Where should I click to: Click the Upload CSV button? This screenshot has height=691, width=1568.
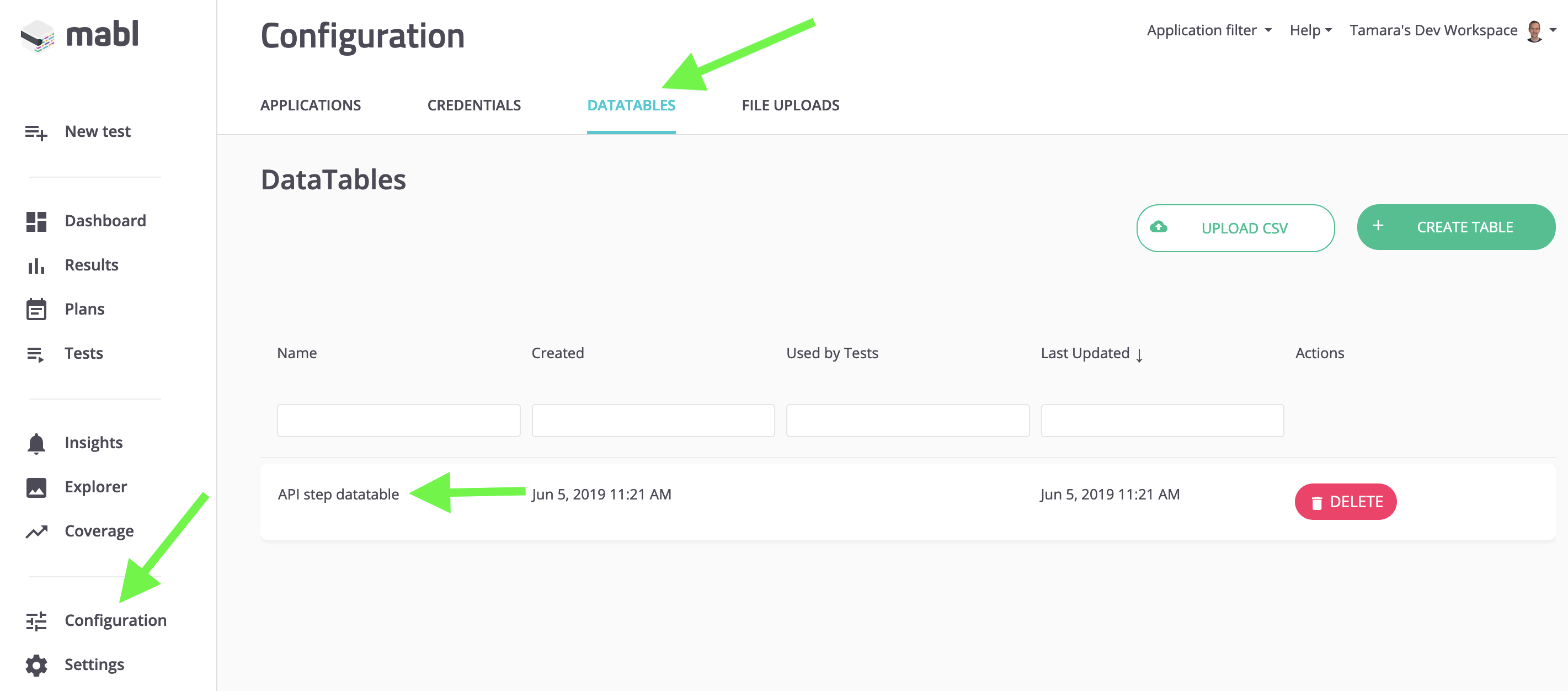point(1235,228)
